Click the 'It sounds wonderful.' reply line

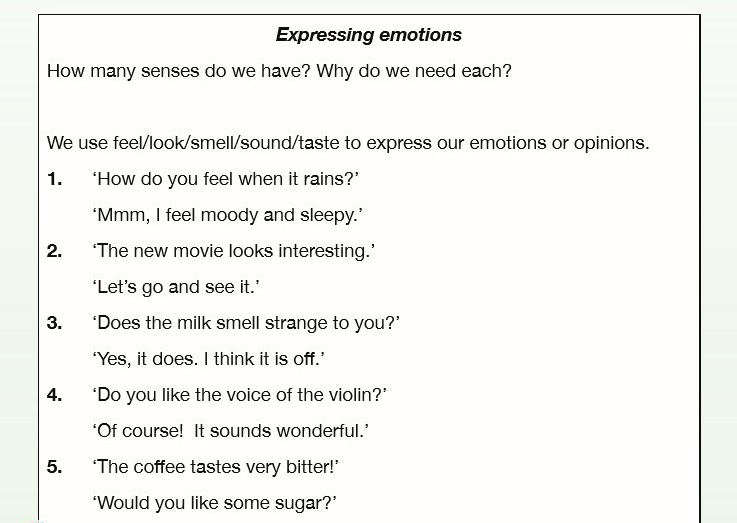coord(230,431)
